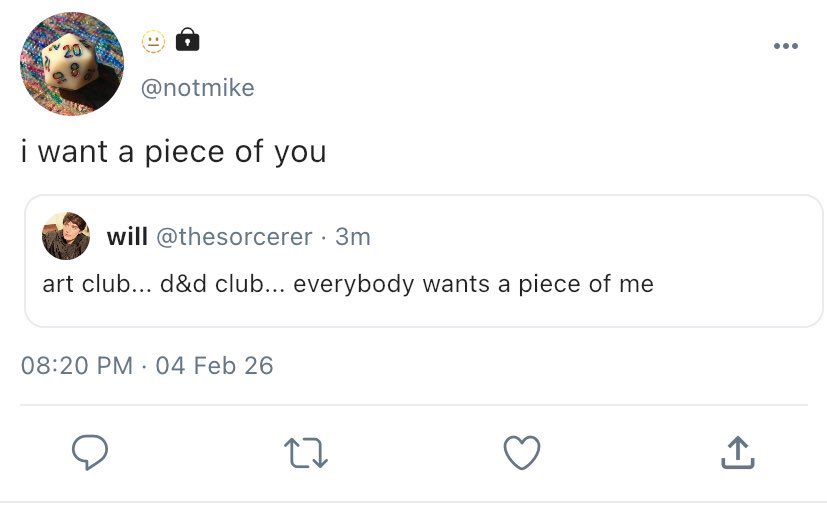Open the @notmike profile handle
This screenshot has width=827, height=506.
coord(198,88)
